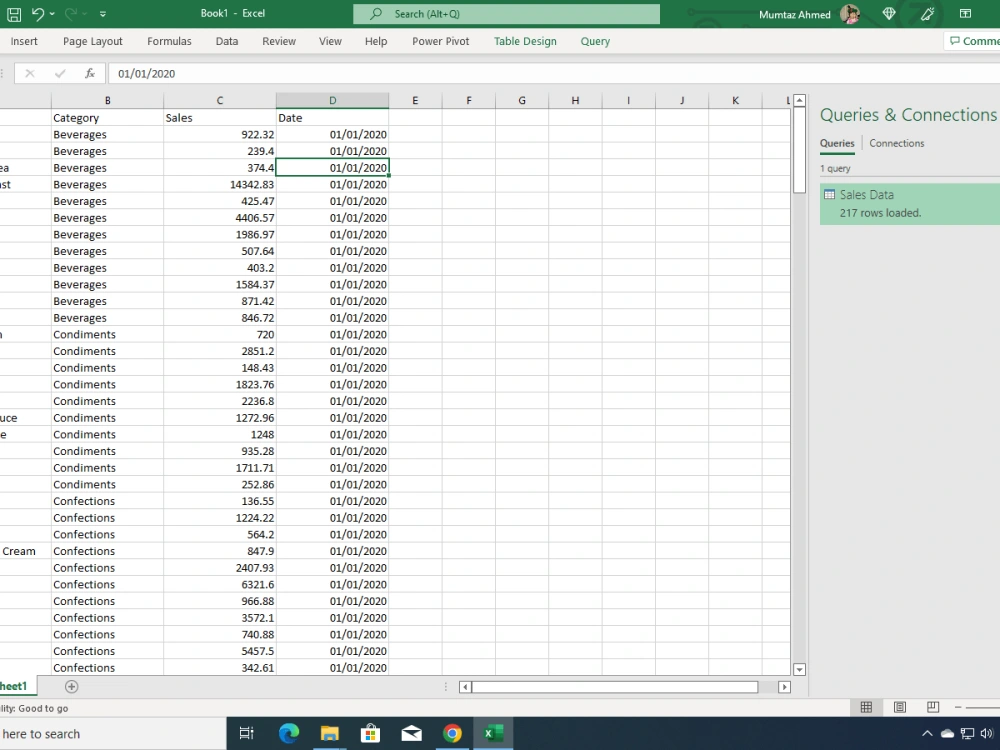
Task: Click the New Sheet plus button
Action: 70,686
